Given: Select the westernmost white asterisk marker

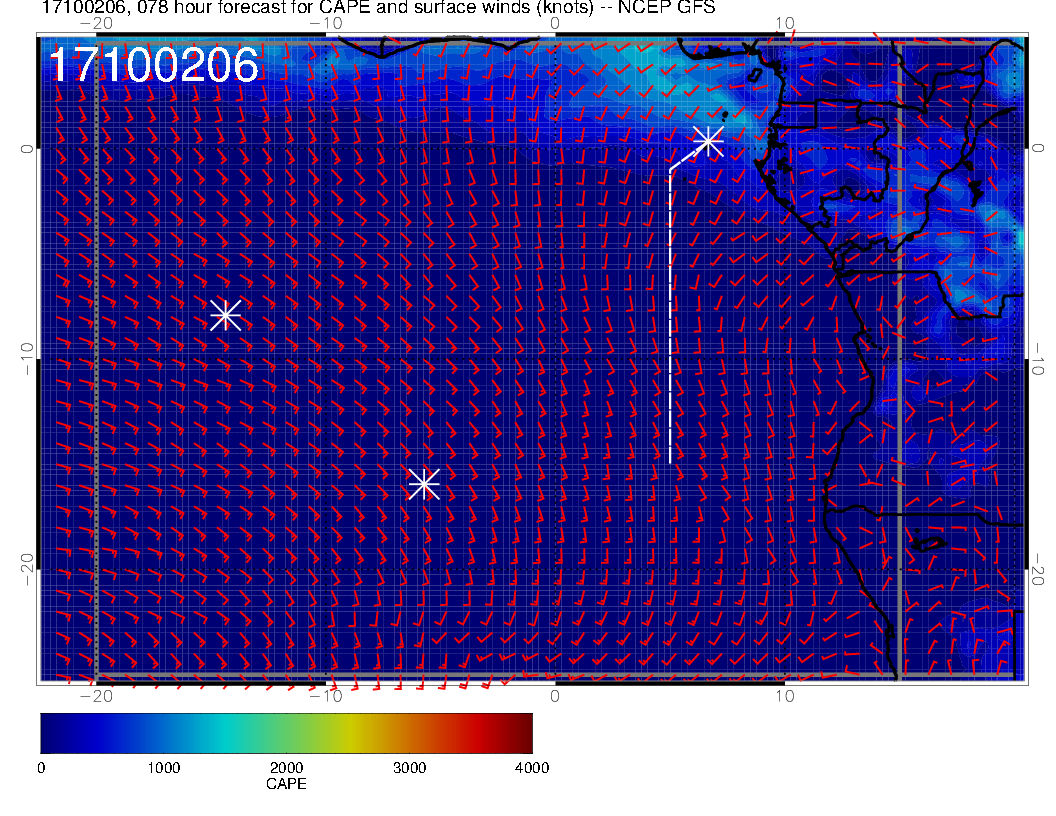Looking at the screenshot, I should click(226, 315).
